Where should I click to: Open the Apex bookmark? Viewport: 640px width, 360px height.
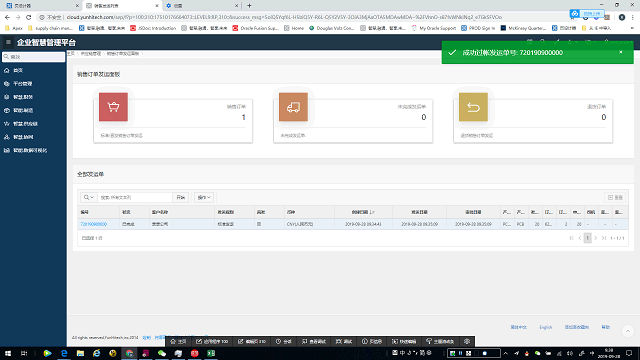pos(13,28)
